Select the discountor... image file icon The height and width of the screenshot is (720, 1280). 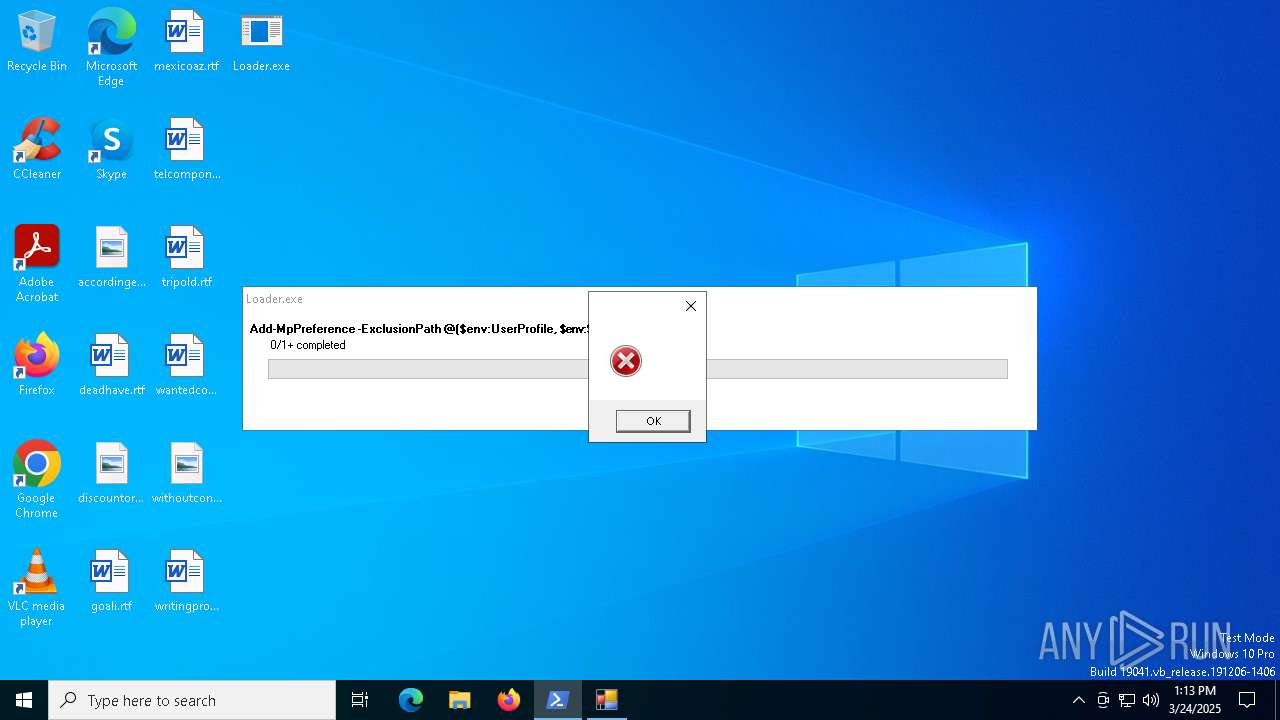[x=111, y=474]
